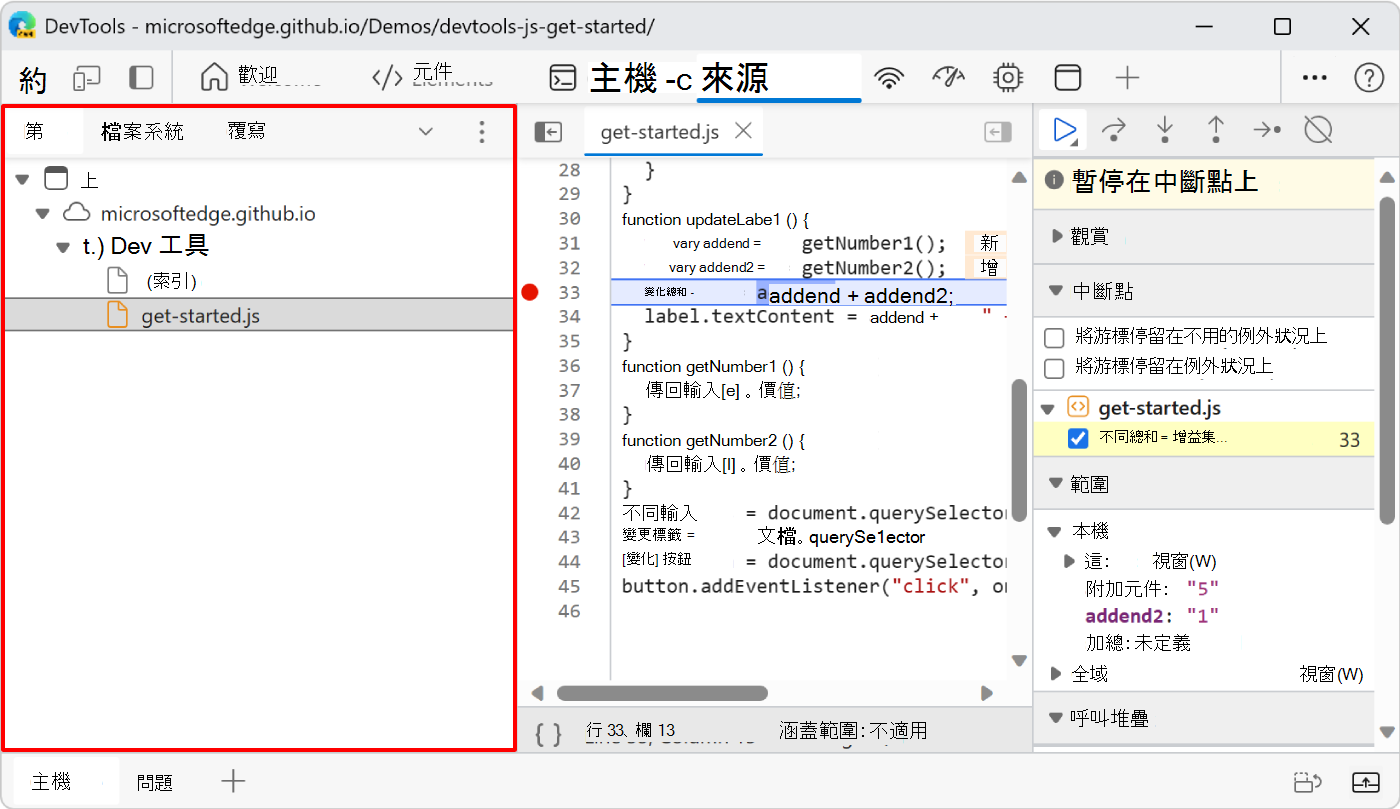Enable pause on uncaught exceptions checkbox
Viewport: 1400px width, 809px height.
(x=1054, y=337)
